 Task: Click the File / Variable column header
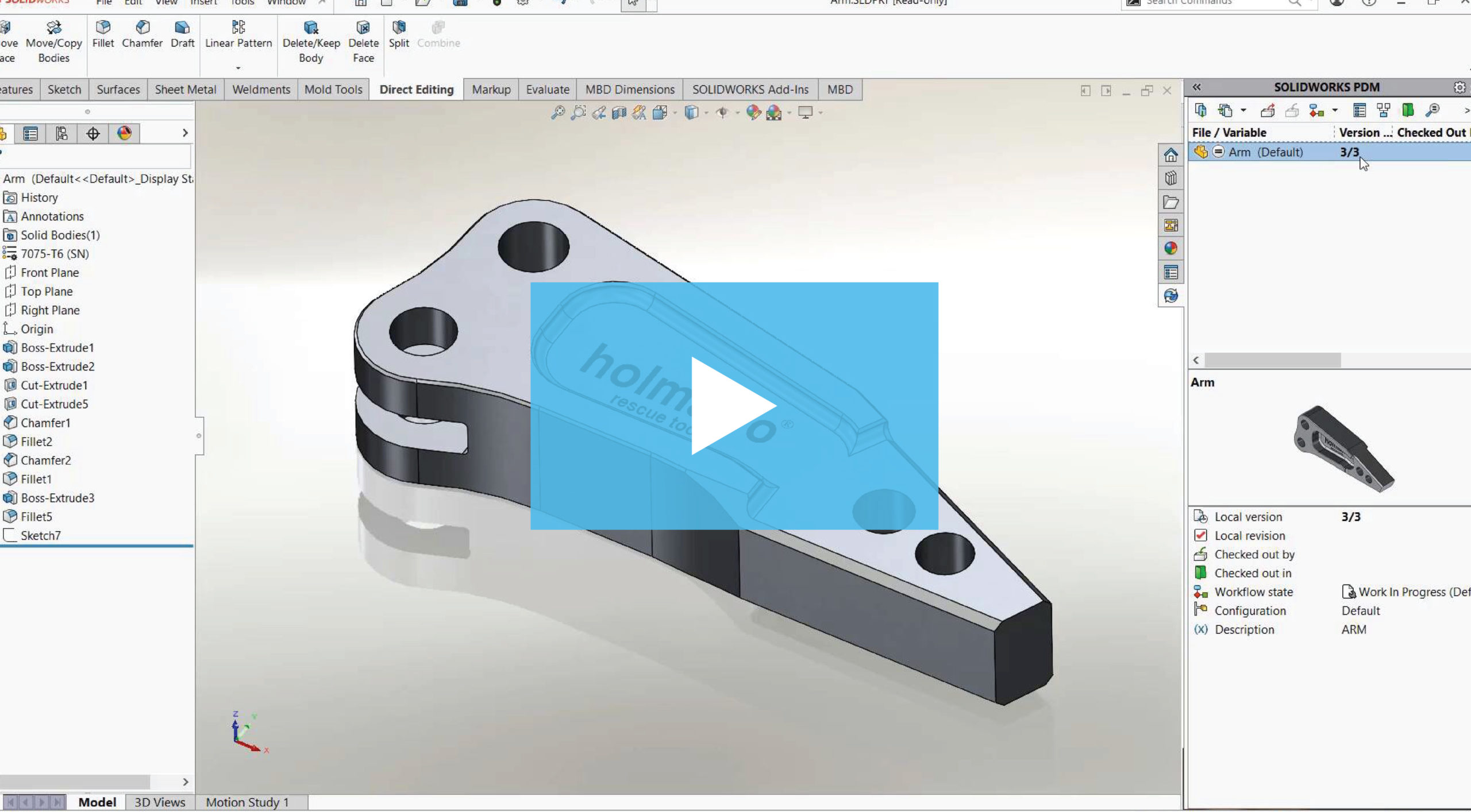click(x=1229, y=133)
